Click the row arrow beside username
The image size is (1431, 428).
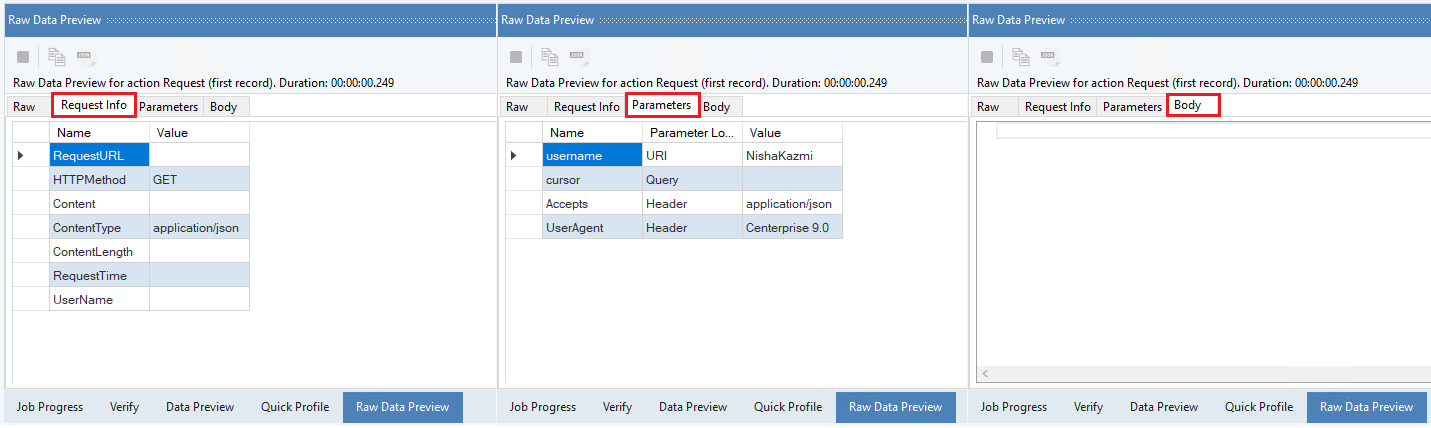click(514, 155)
